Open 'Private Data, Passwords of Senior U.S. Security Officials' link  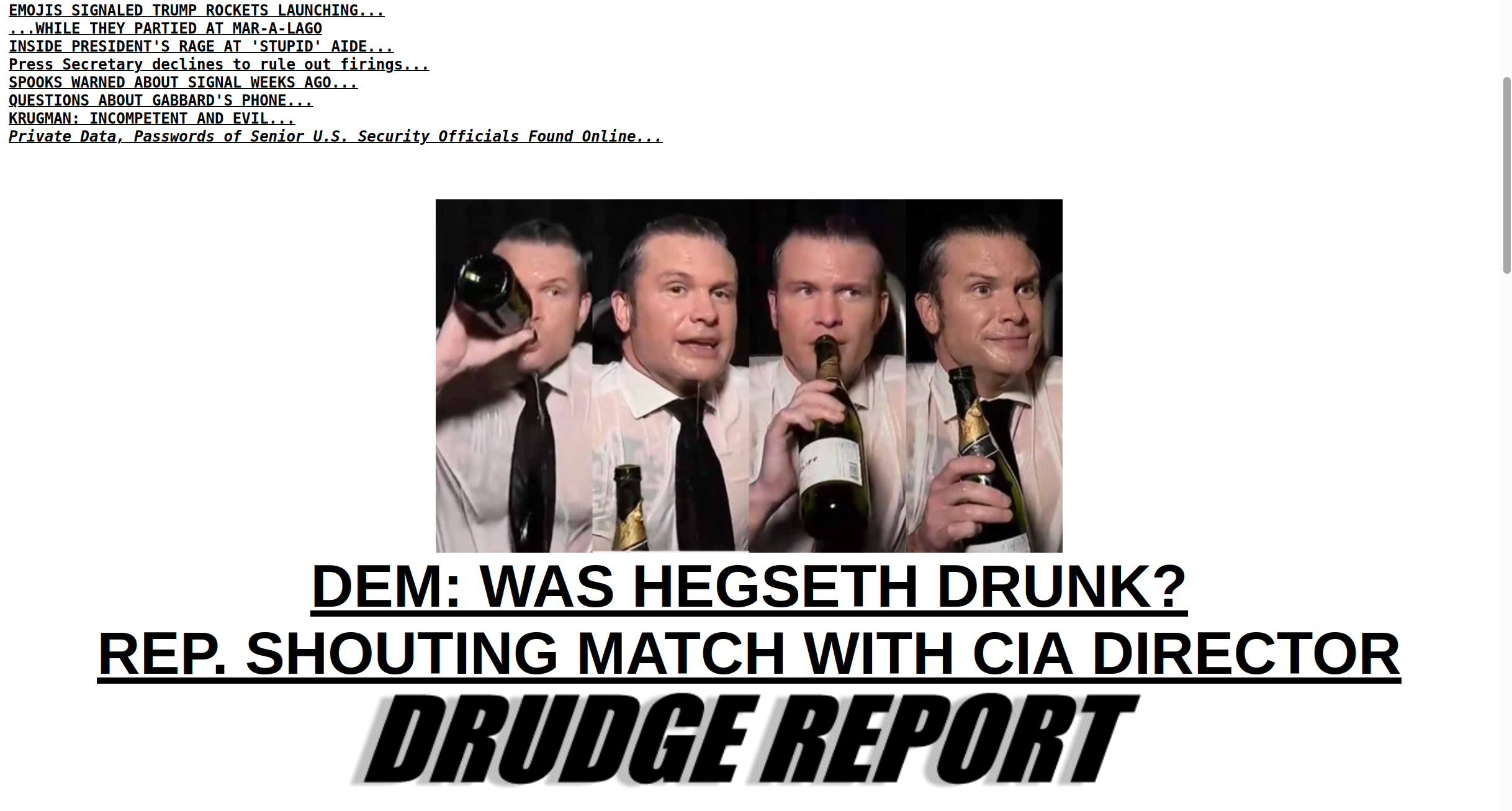click(x=335, y=137)
